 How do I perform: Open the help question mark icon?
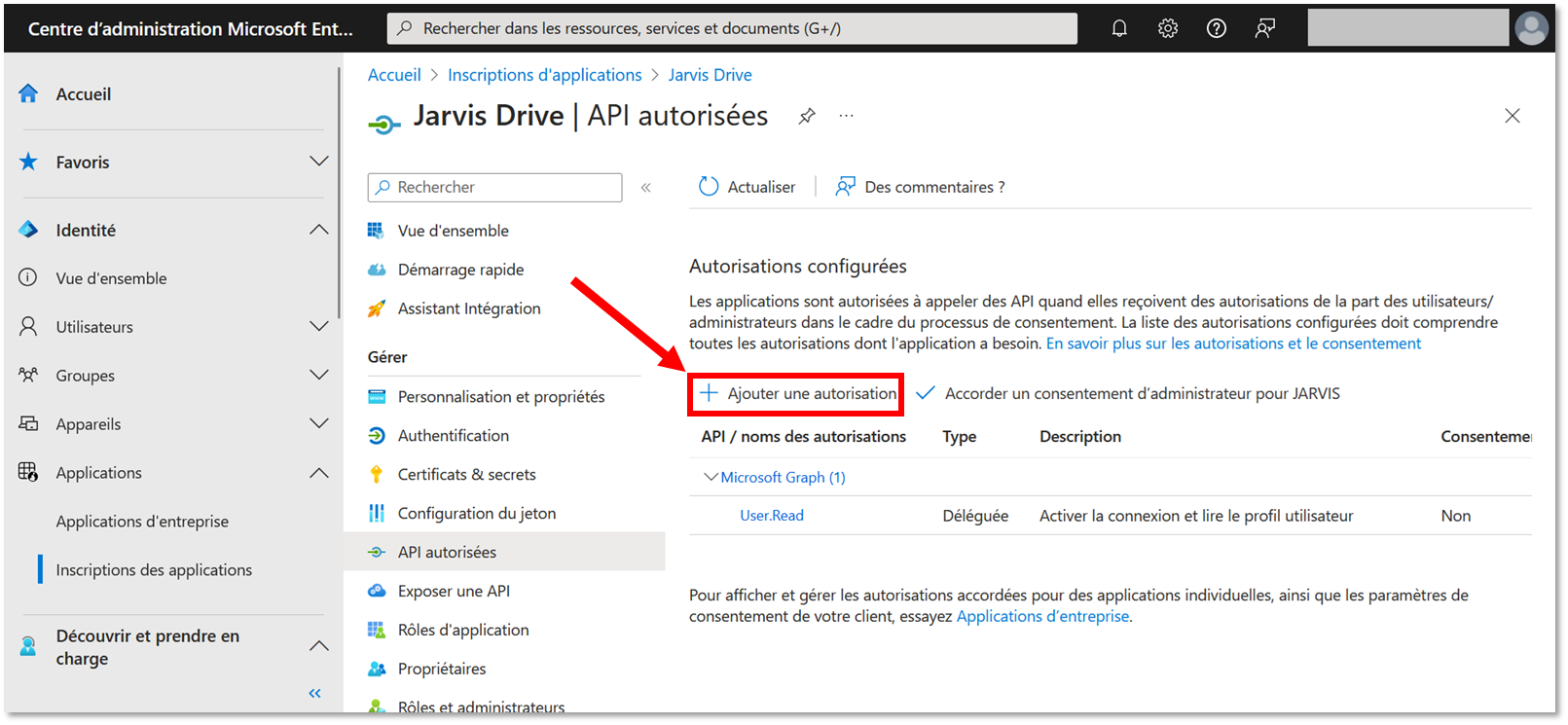click(x=1216, y=28)
